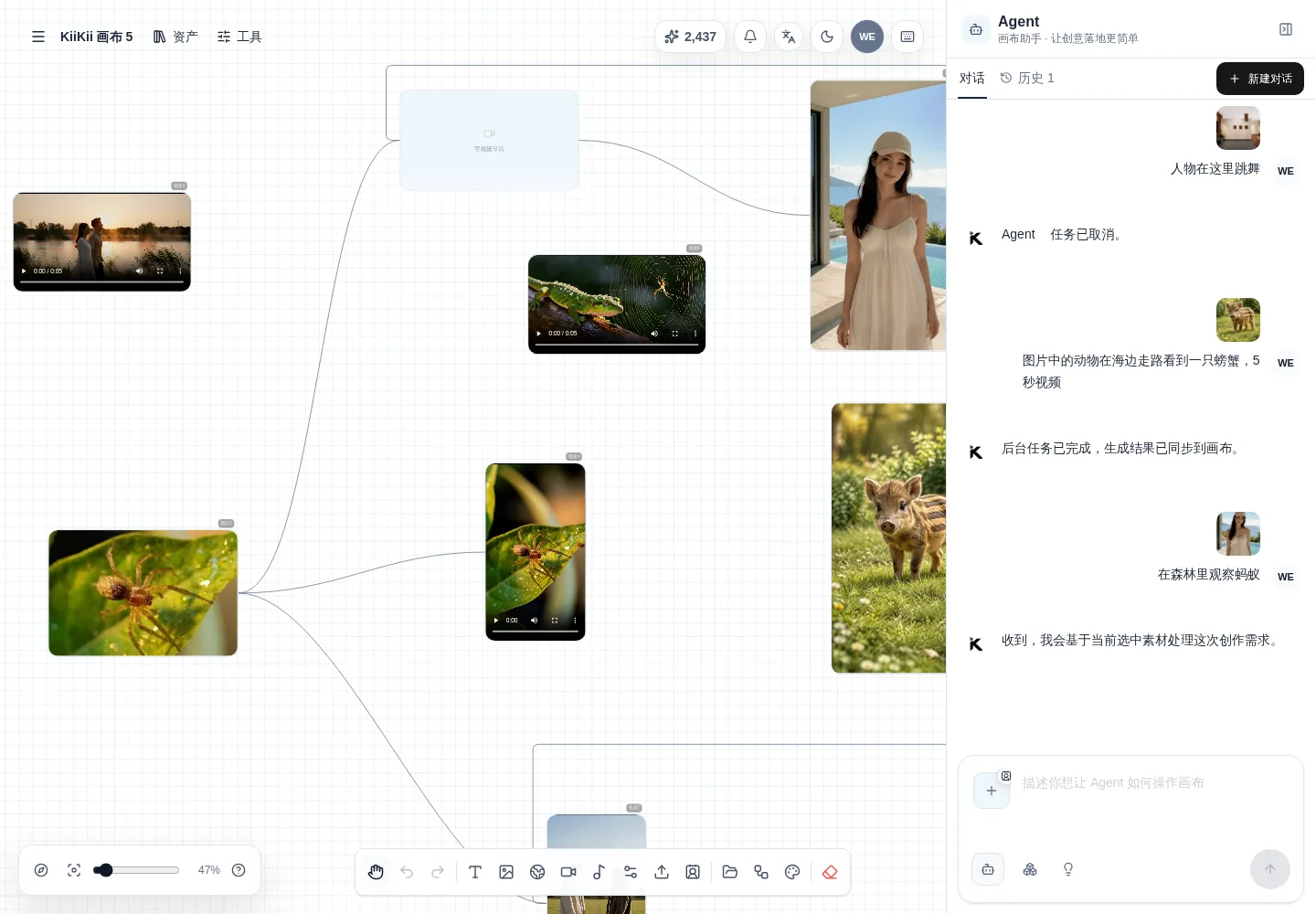Switch to the 历史 1 tab

coord(1028,79)
